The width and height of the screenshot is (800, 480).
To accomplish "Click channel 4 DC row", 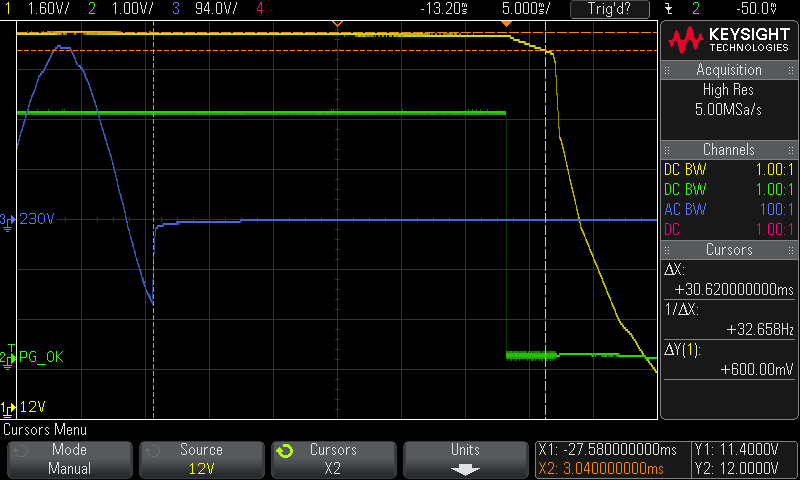I will 729,230.
